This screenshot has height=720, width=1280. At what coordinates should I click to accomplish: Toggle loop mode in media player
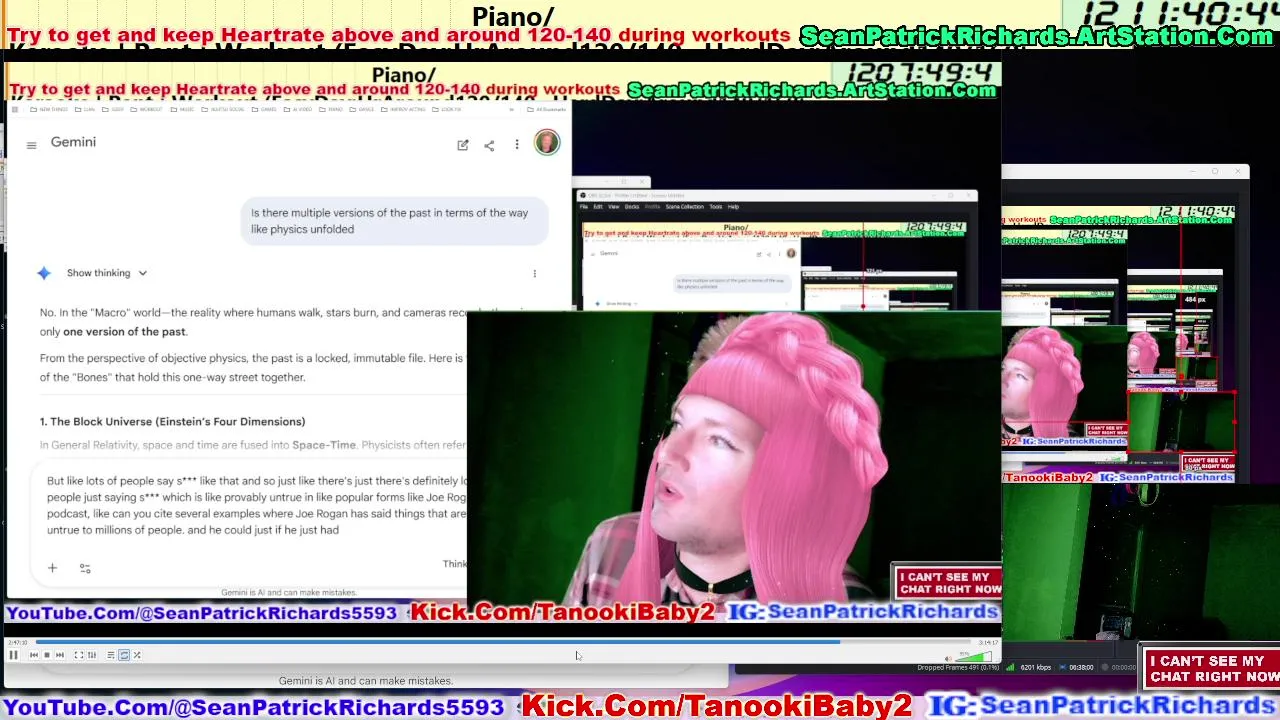[124, 655]
